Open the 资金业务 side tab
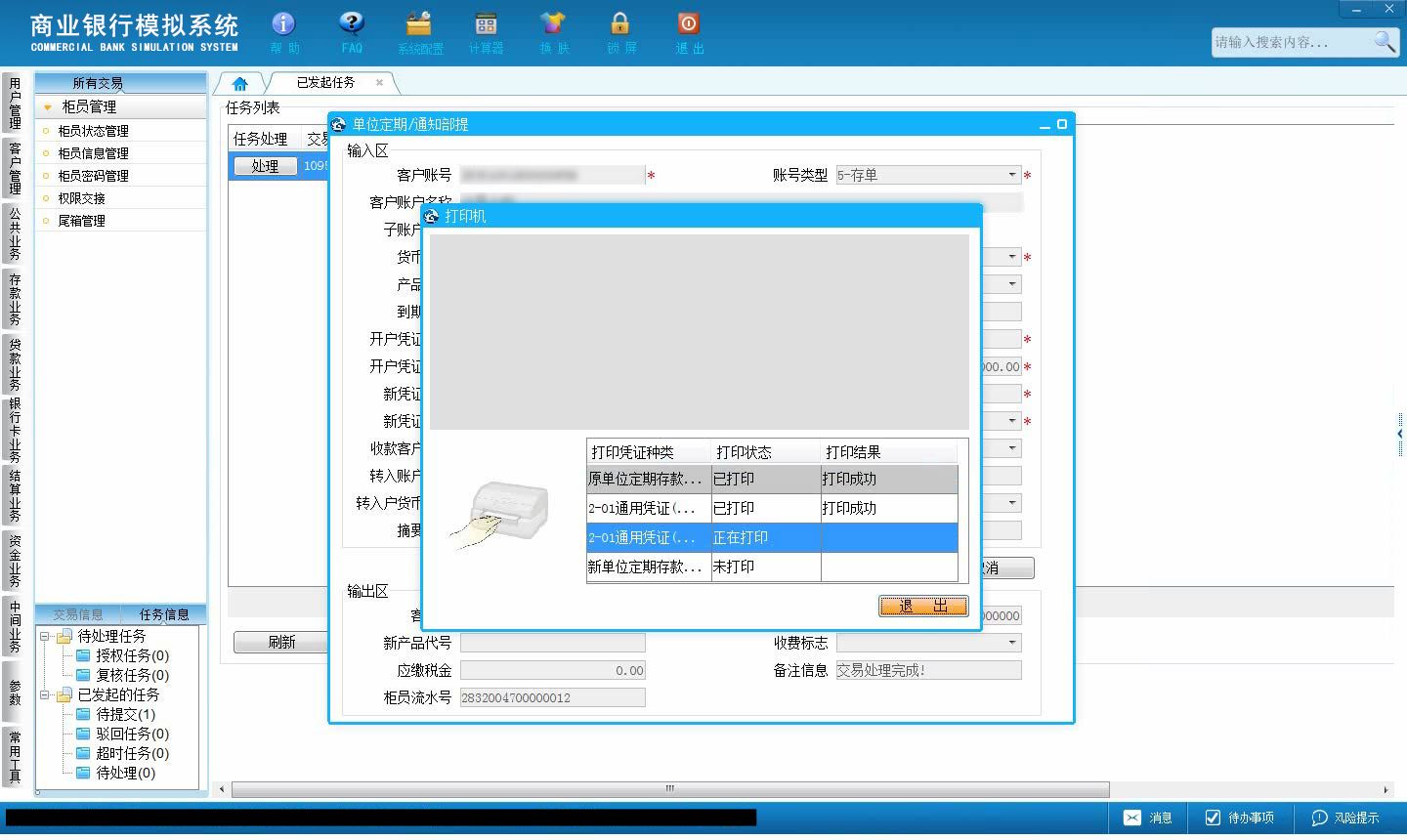The image size is (1407, 840). [x=15, y=562]
